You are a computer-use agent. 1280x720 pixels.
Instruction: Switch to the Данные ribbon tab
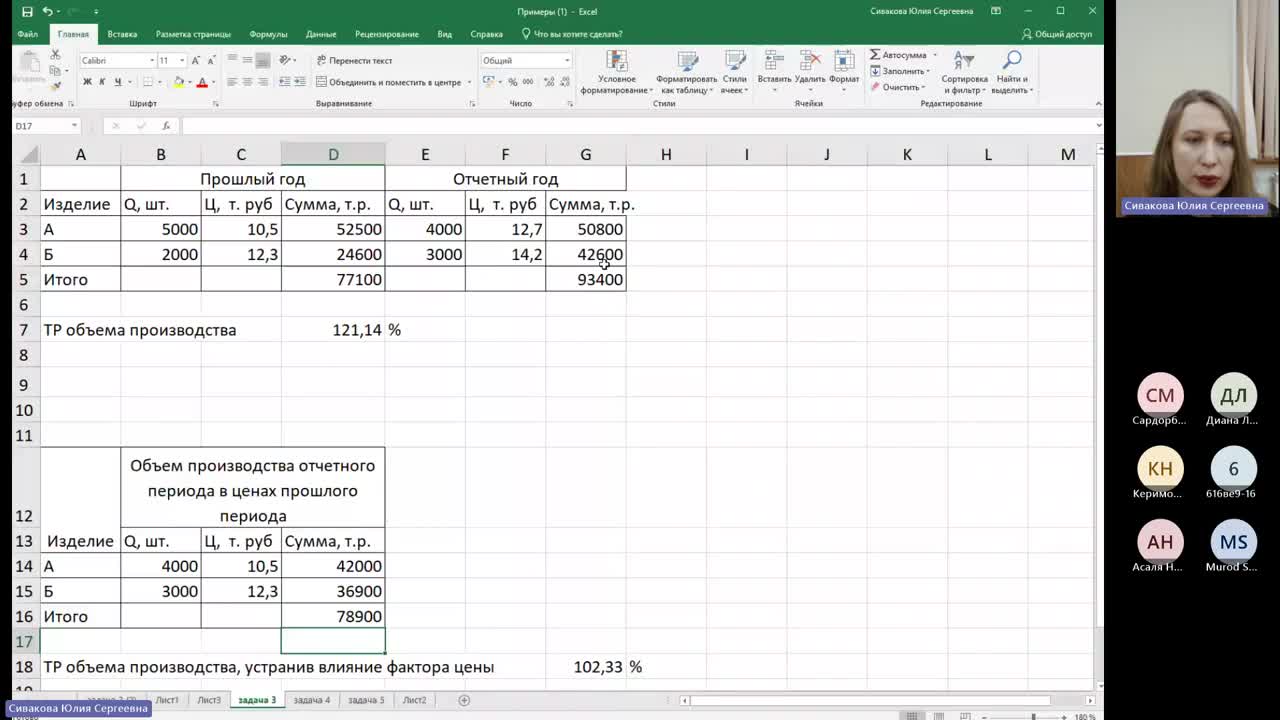coord(321,34)
